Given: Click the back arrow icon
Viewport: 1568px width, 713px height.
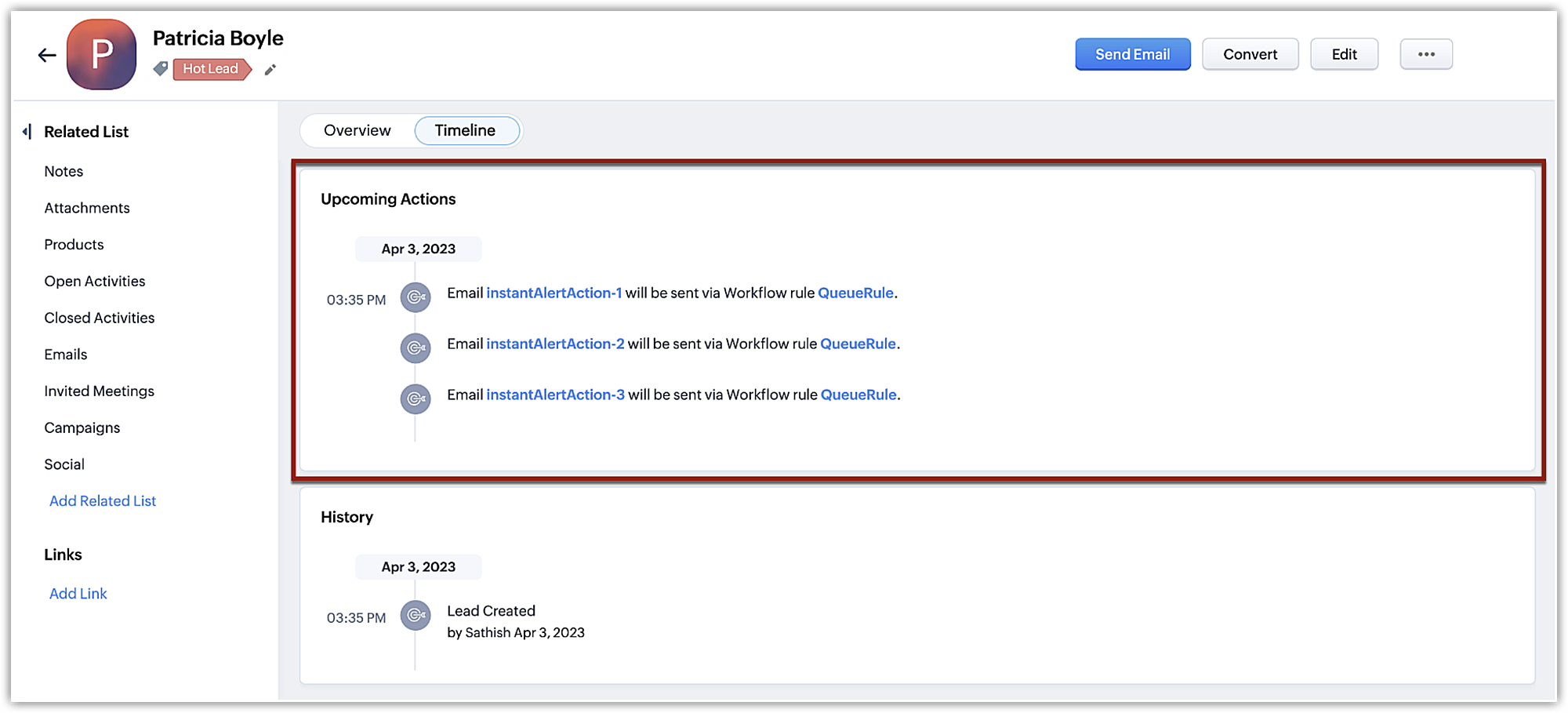Looking at the screenshot, I should pos(47,55).
